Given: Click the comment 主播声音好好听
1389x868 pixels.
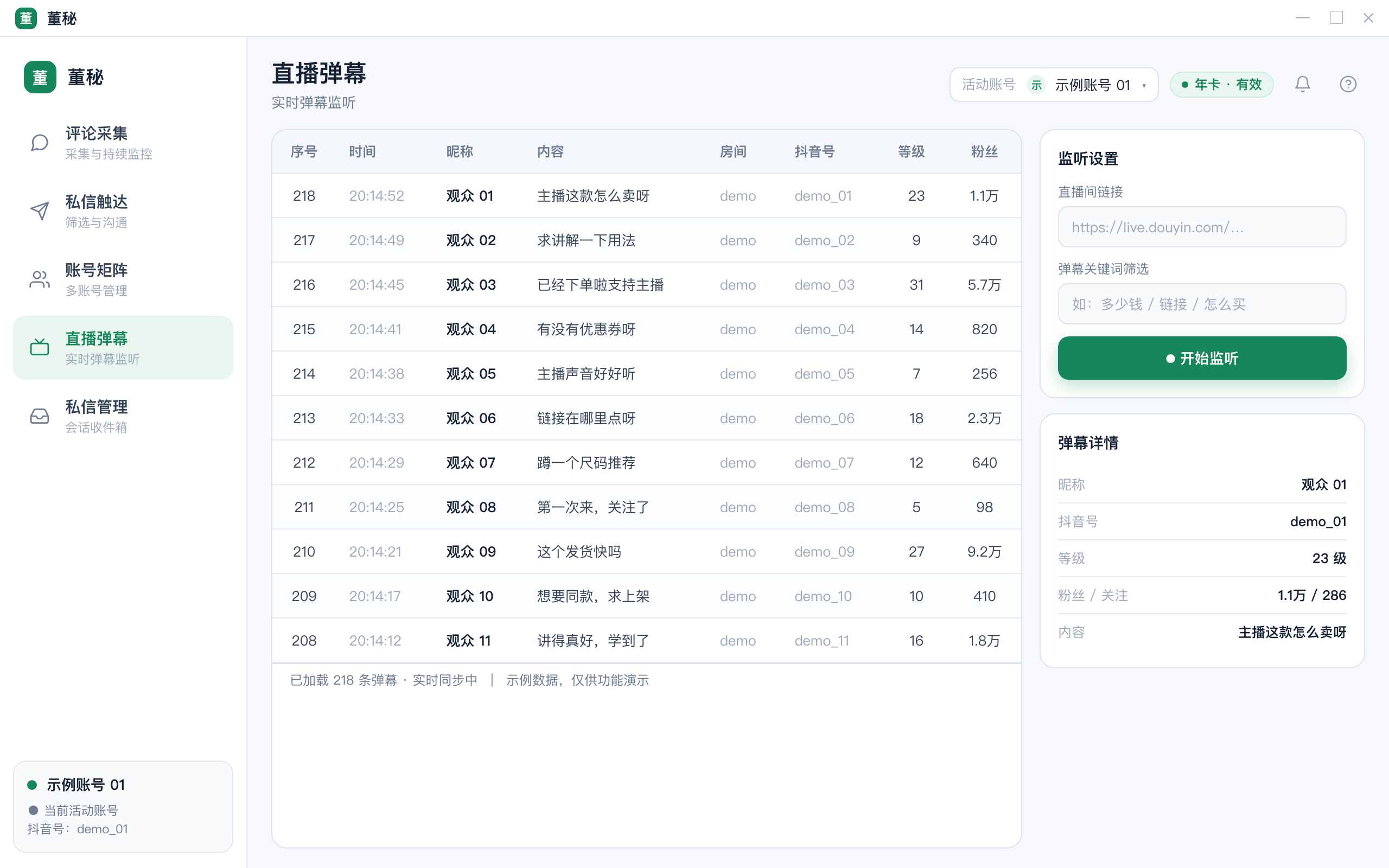Looking at the screenshot, I should click(586, 374).
